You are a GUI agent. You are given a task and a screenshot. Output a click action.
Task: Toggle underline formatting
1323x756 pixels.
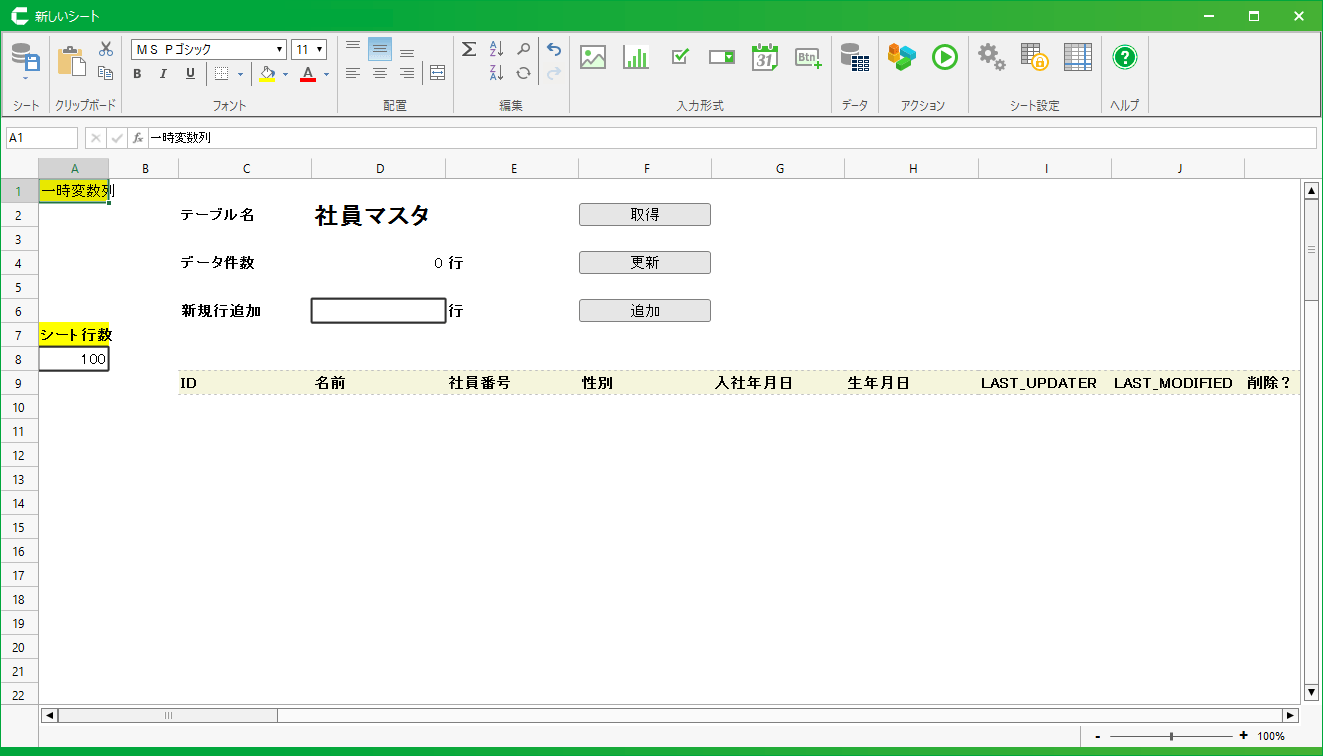(190, 74)
